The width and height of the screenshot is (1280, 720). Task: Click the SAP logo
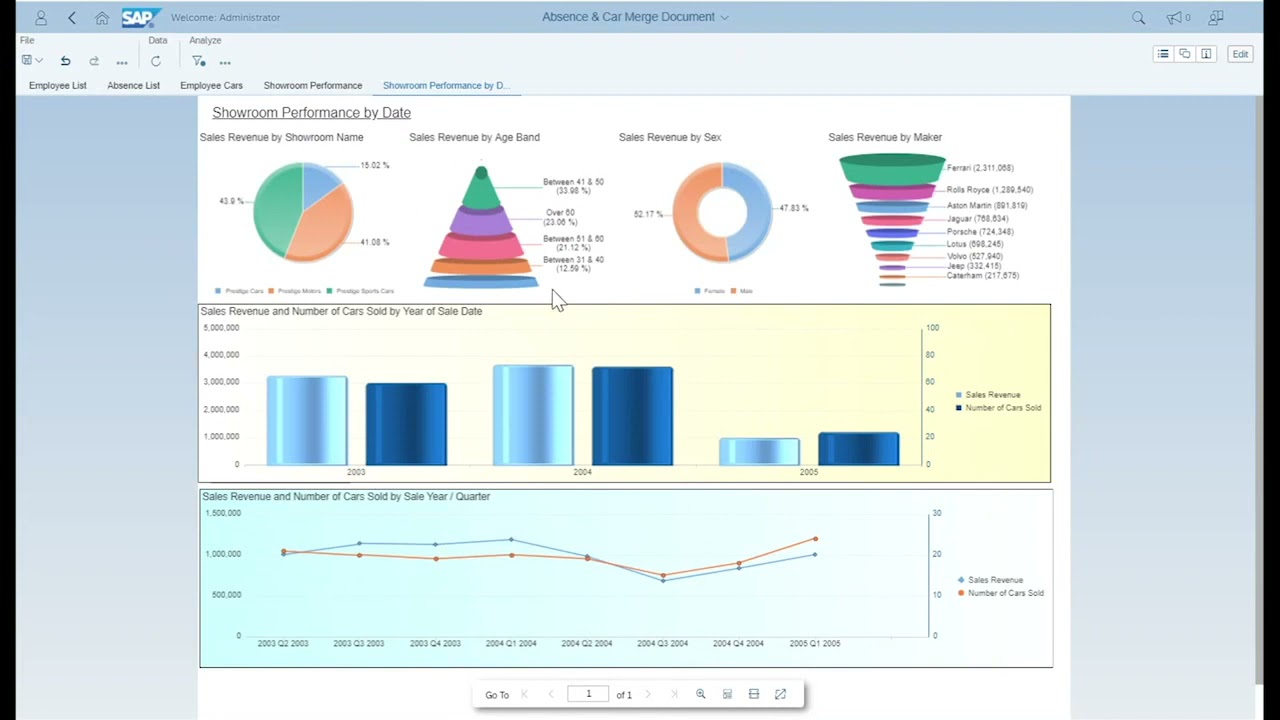140,17
